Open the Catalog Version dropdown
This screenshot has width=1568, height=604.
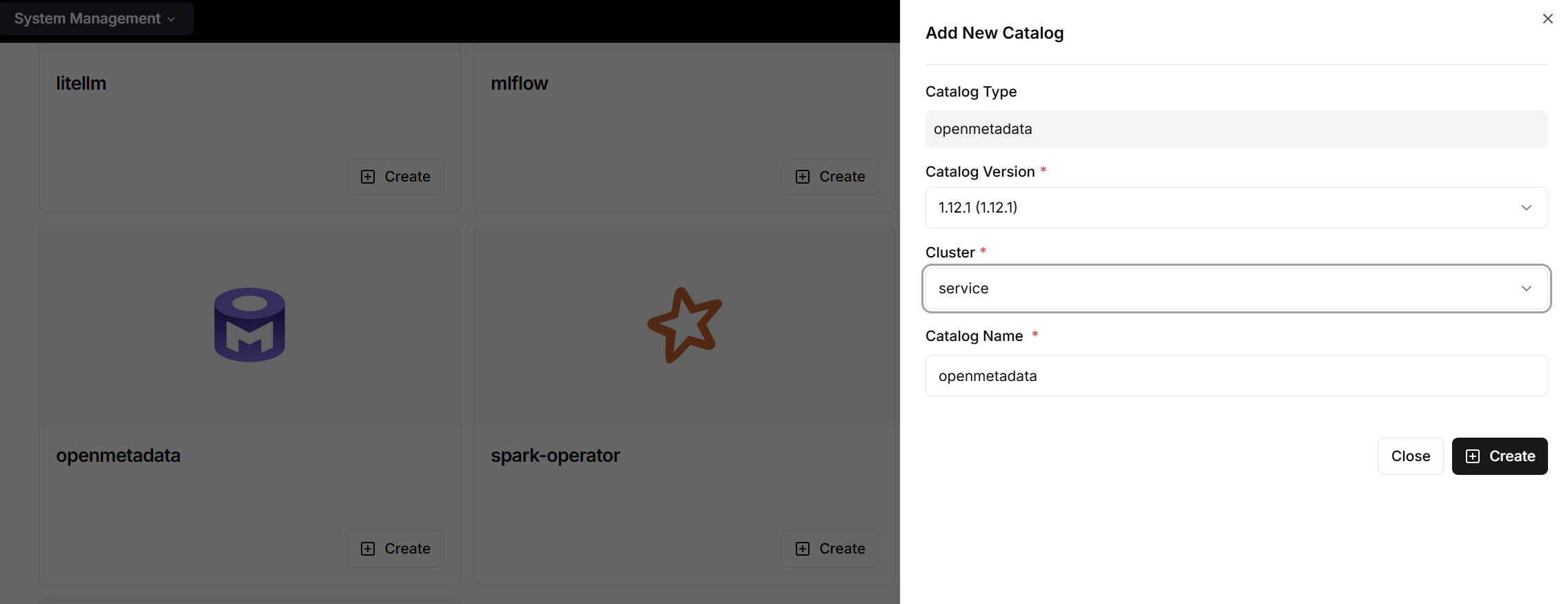1236,208
